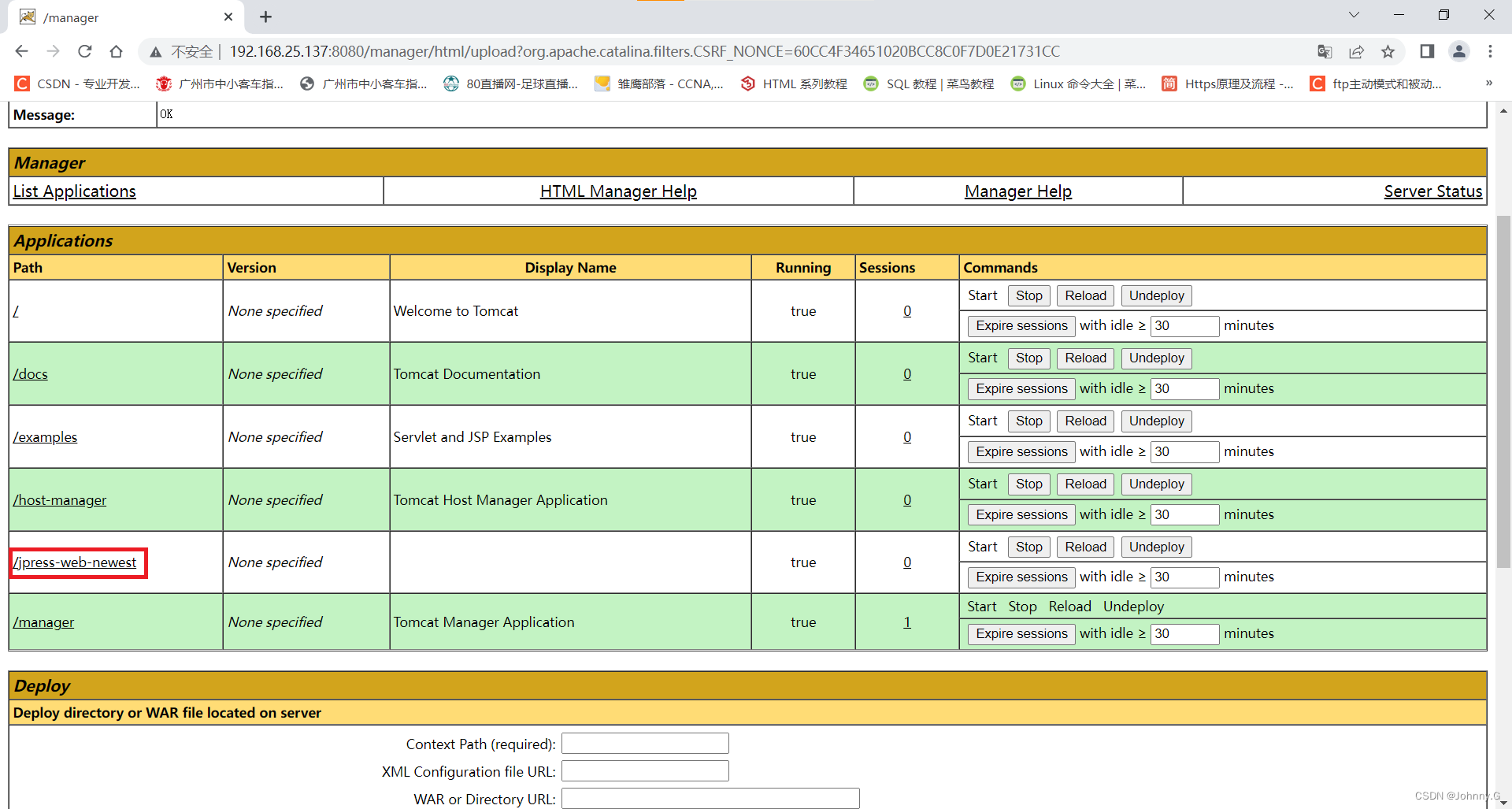This screenshot has width=1512, height=809.
Task: Open 雏鹰部落 CCNA bookmark
Action: click(x=658, y=83)
